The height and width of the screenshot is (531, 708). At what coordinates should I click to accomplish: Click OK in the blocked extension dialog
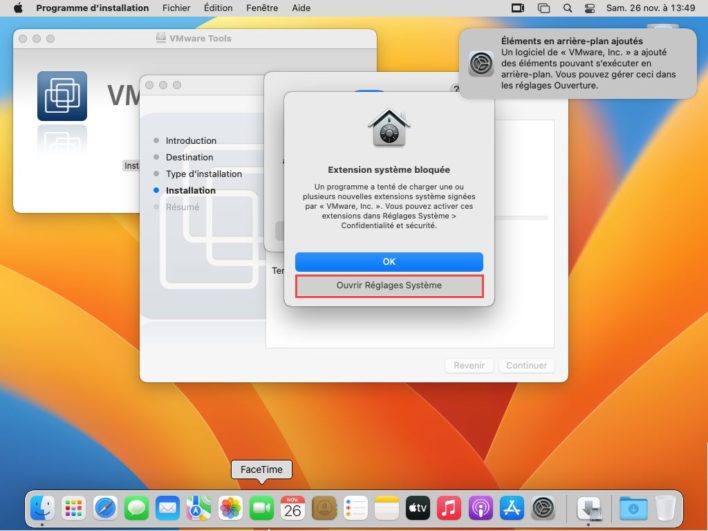[x=389, y=261]
